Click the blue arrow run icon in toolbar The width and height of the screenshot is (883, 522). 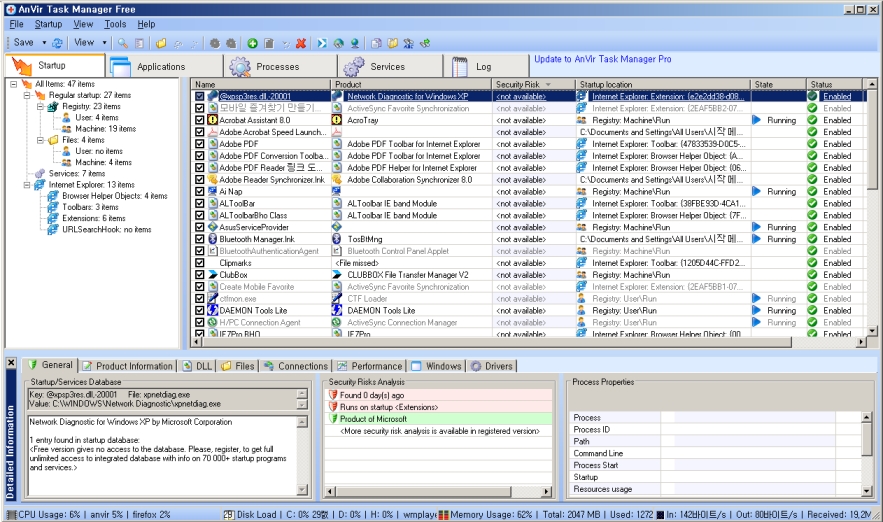(322, 43)
